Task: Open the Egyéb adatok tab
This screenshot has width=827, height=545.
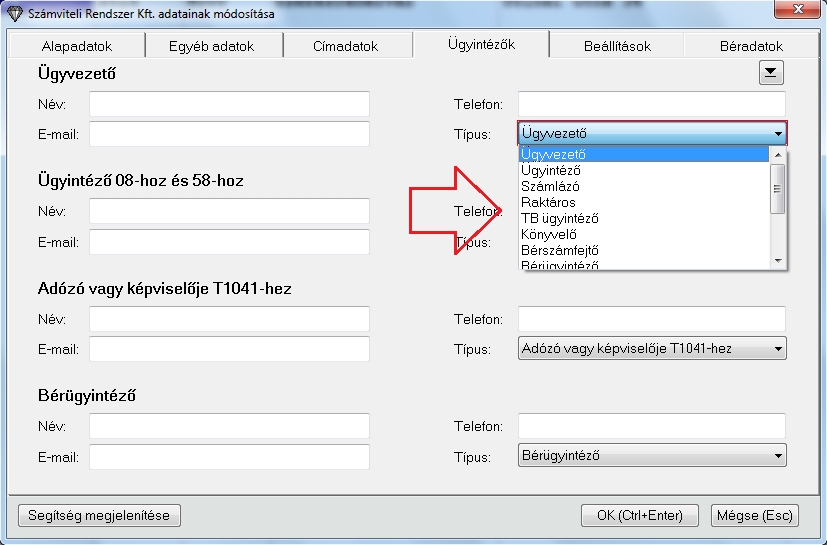Action: tap(212, 46)
